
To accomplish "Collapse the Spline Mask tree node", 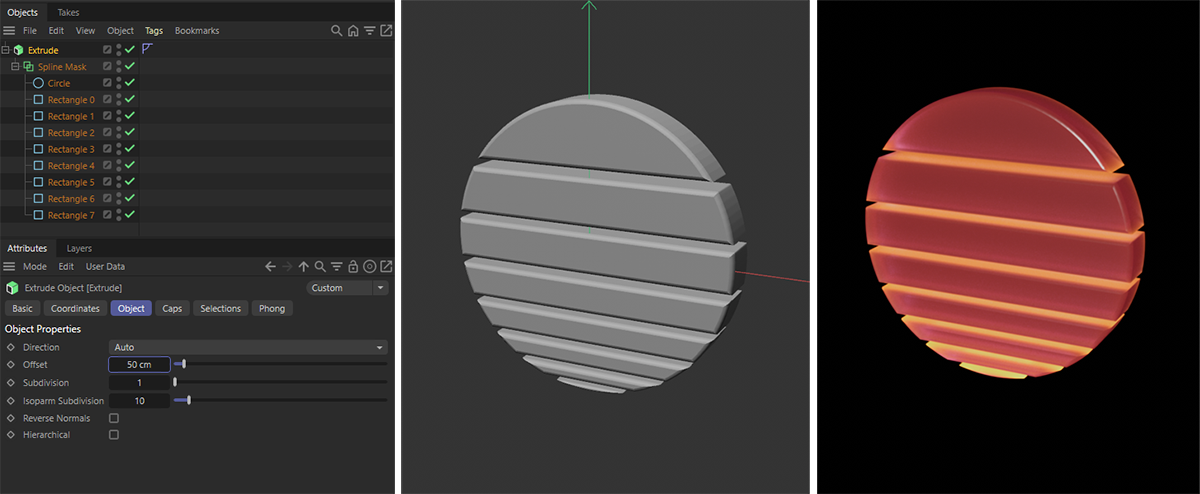I will [x=16, y=67].
